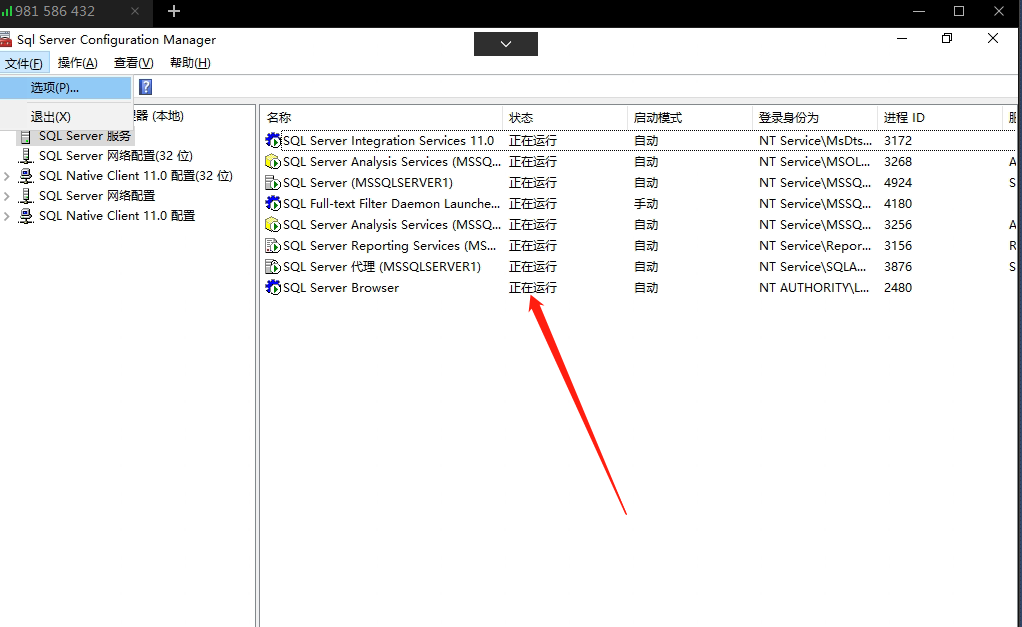Click the icon beside SQL Server (MSSQLSERVER1)

(x=273, y=182)
